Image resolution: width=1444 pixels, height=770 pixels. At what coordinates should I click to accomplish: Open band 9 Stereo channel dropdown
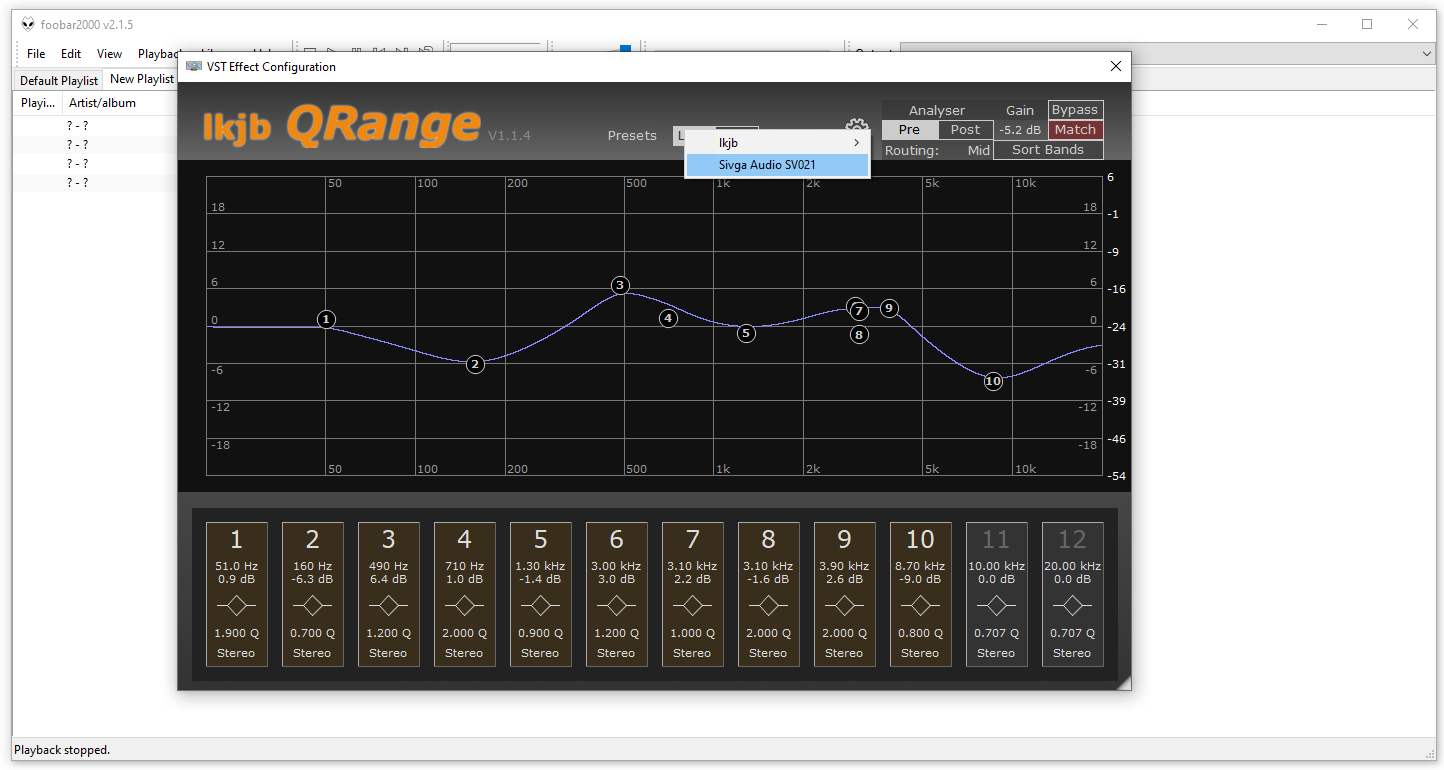(x=844, y=653)
